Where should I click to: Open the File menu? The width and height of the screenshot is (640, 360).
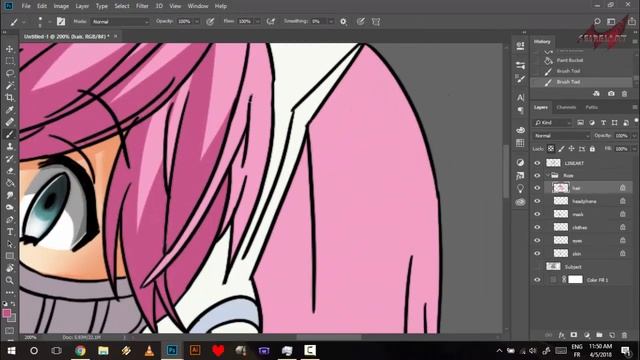26,6
